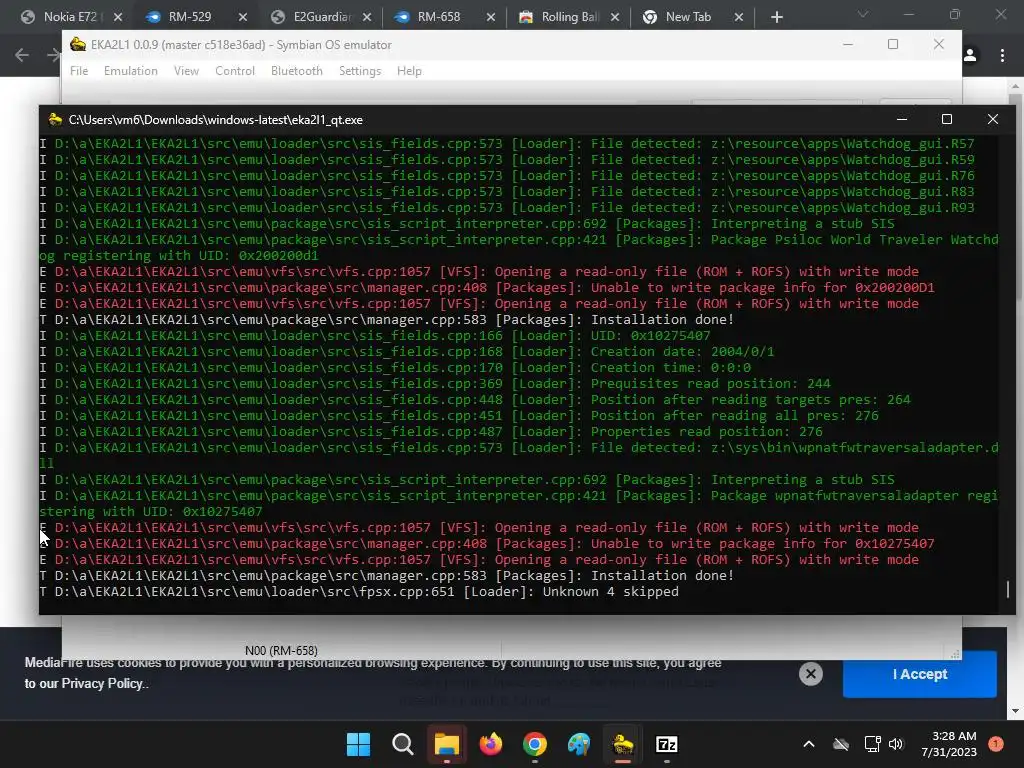Open the notification center badge
This screenshot has height=768, width=1024.
pyautogui.click(x=996, y=744)
